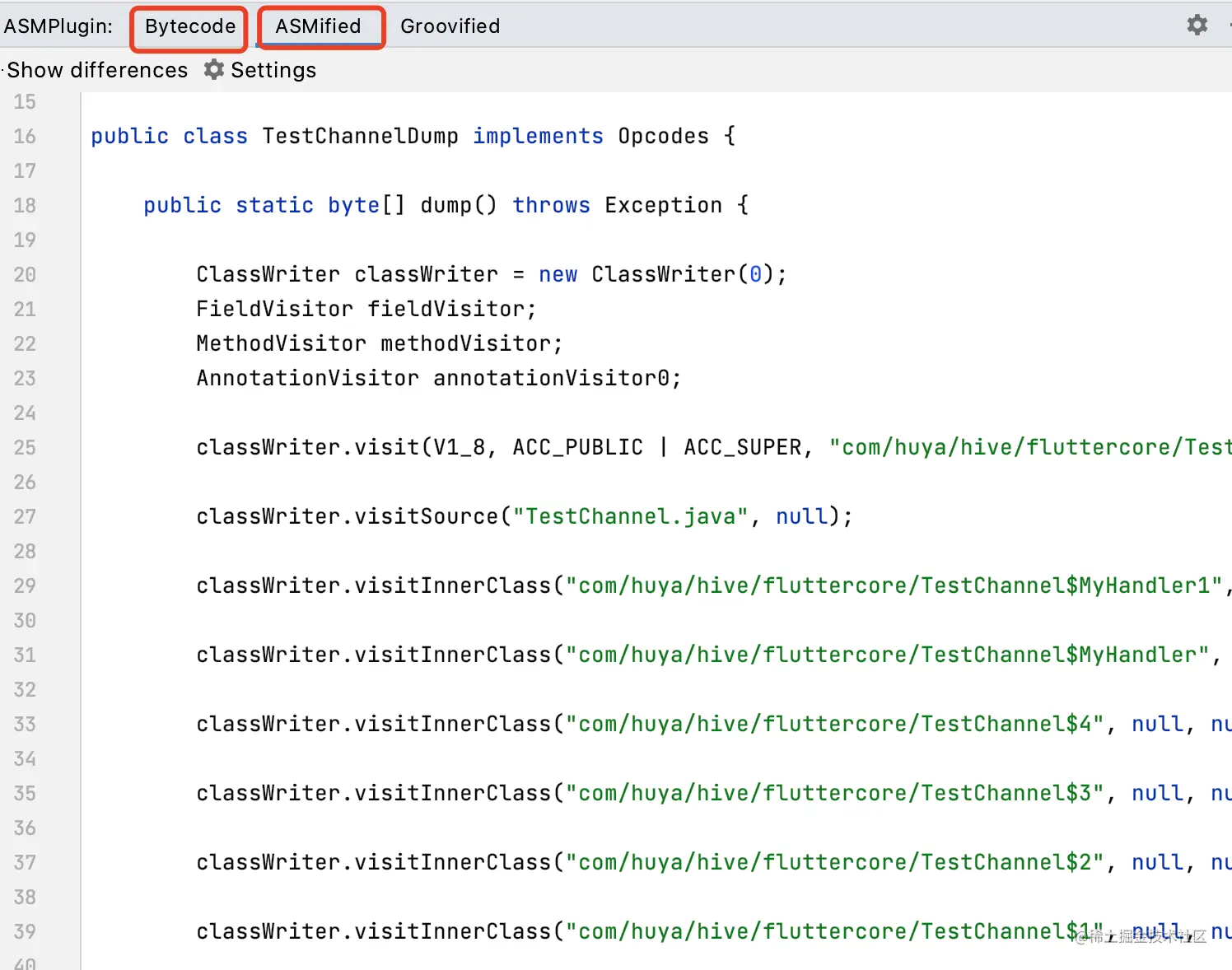Click the methodVisitor declaration line

[x=380, y=343]
